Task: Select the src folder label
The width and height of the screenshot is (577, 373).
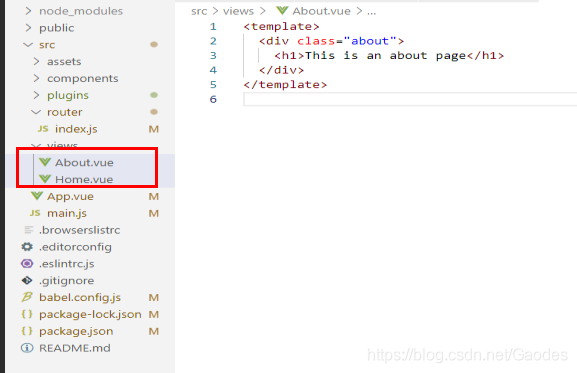Action: click(47, 45)
